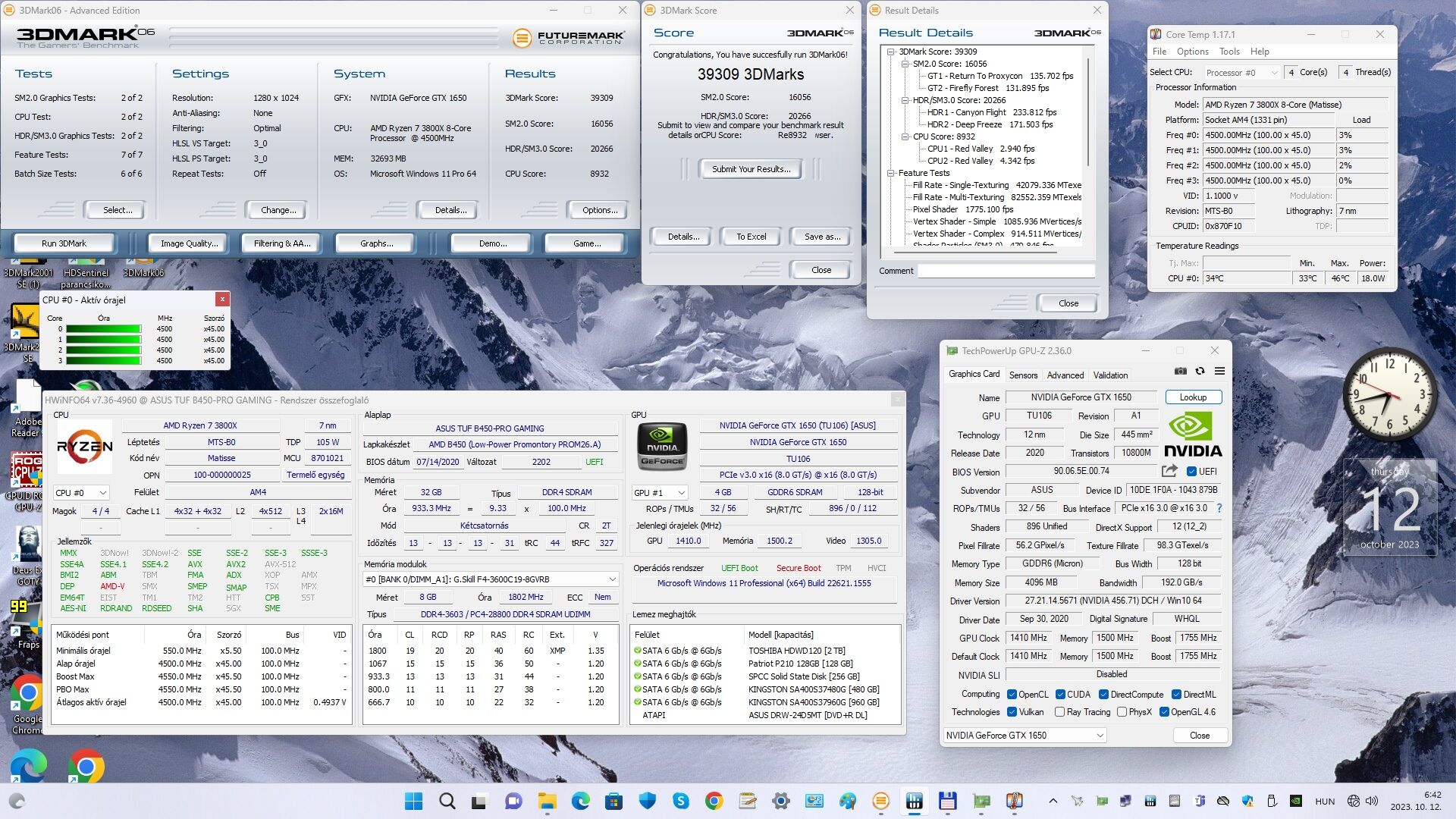Click the analog clock desktop gadget
Viewport: 1456px width, 819px height.
pos(1390,394)
